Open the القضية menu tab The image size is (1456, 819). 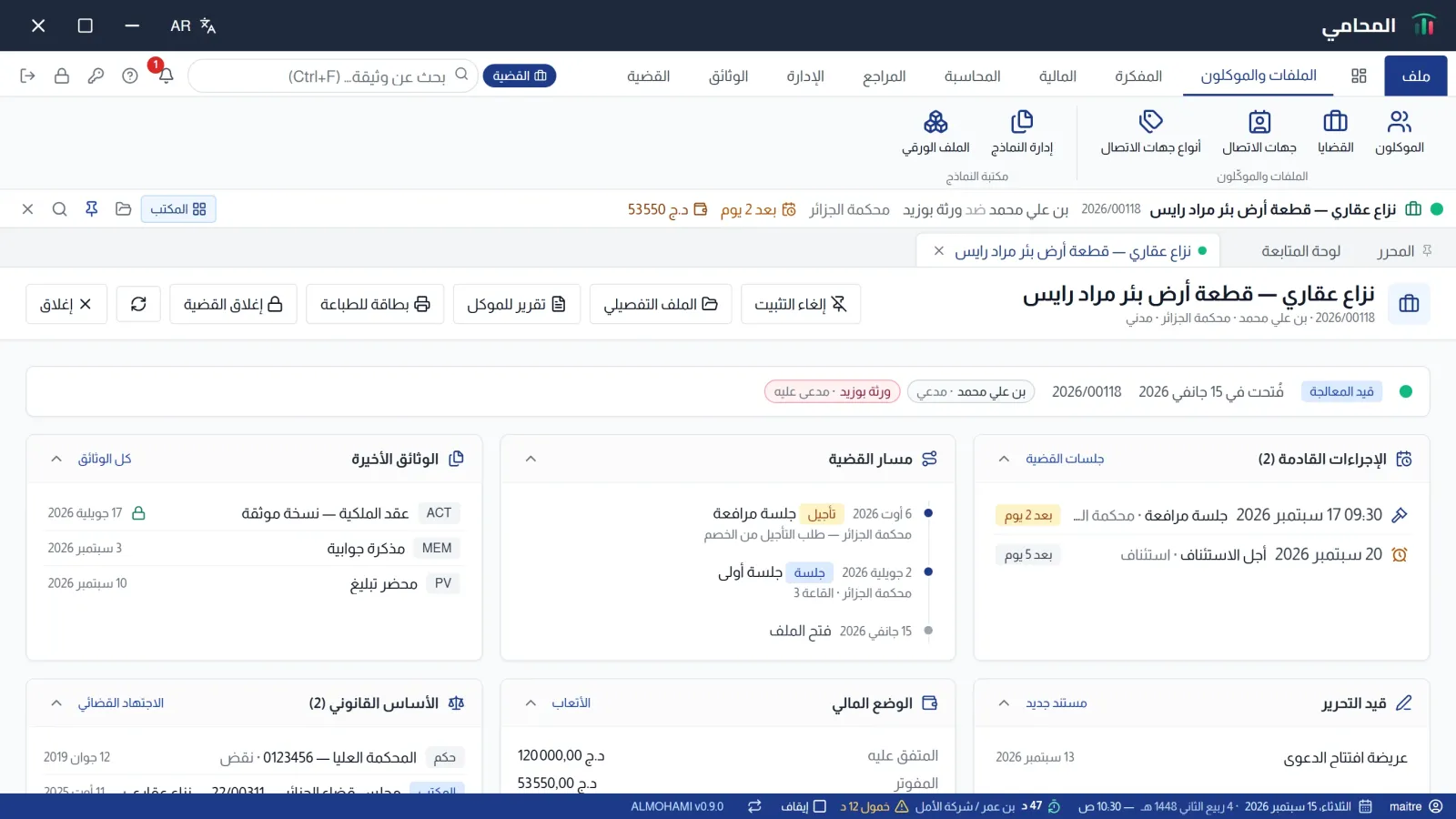(x=648, y=76)
